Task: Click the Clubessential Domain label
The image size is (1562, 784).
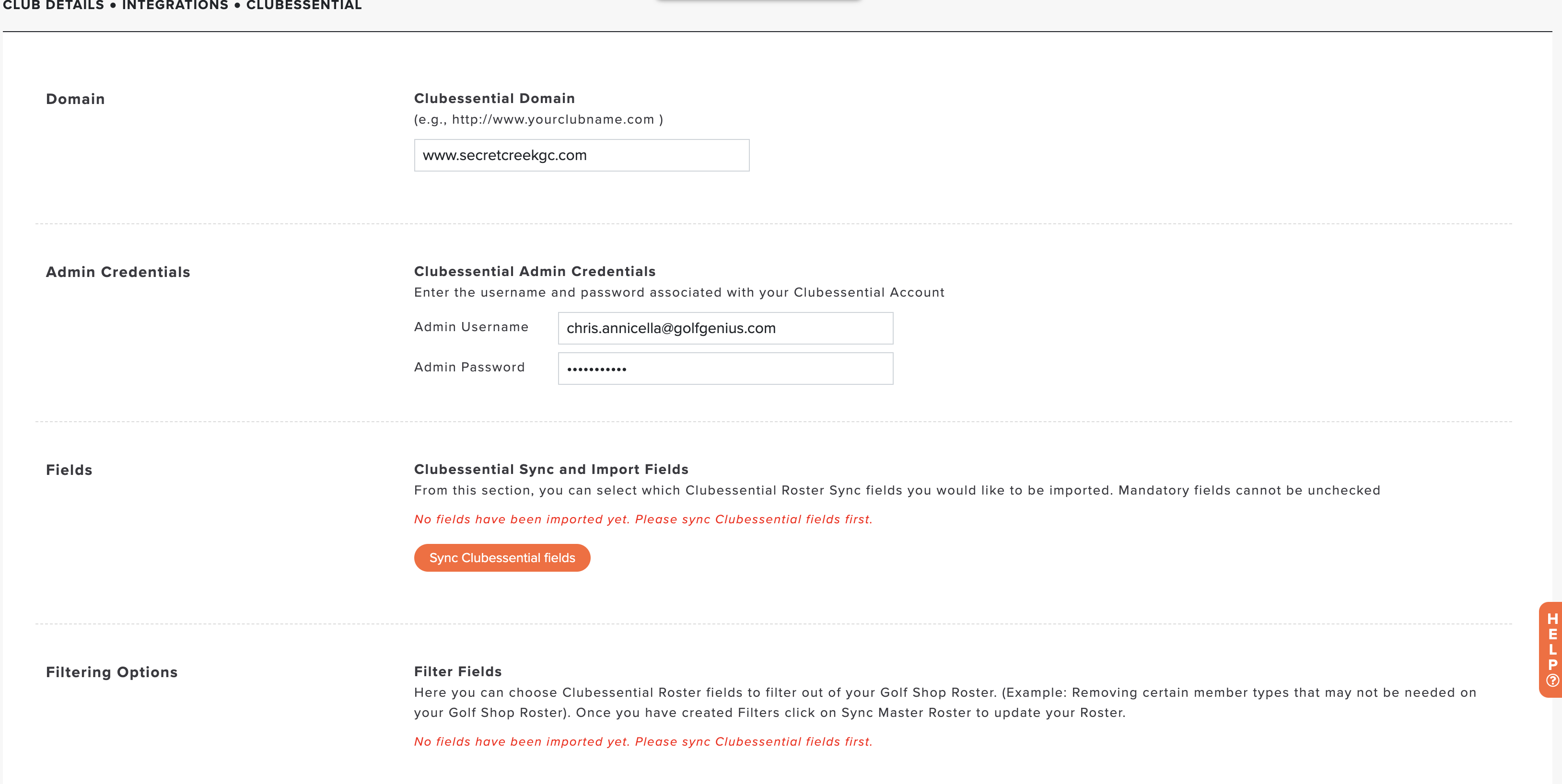Action: point(494,99)
